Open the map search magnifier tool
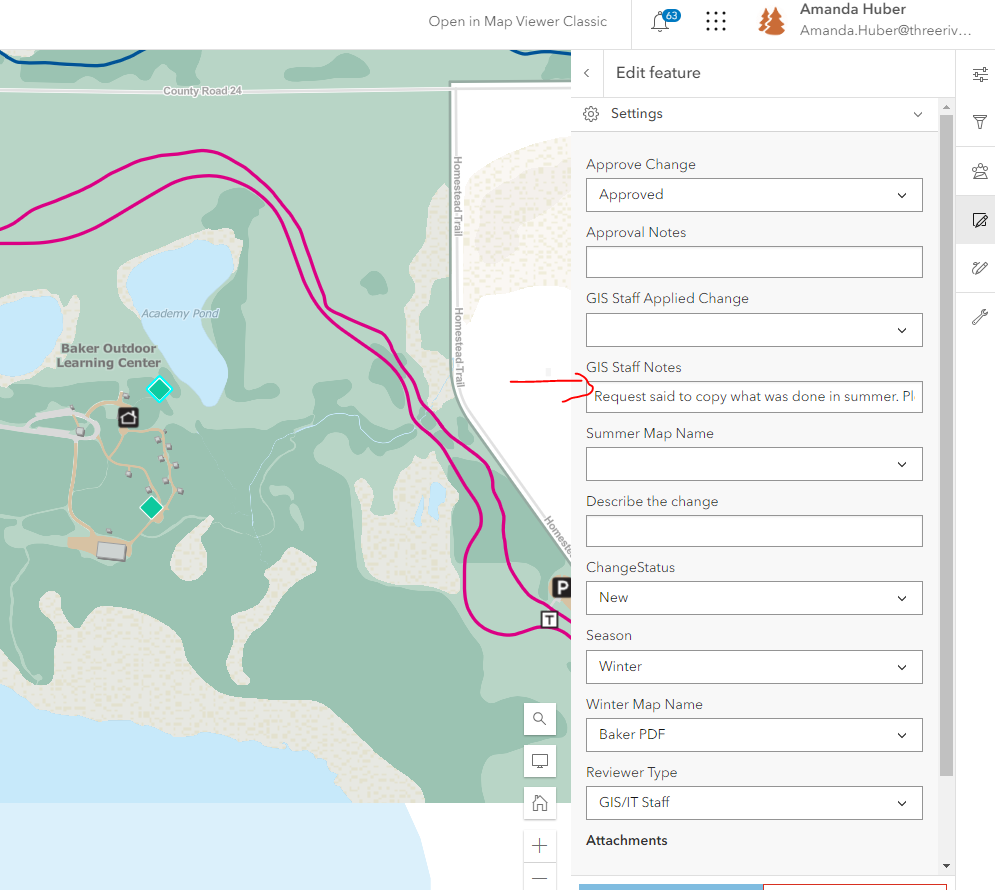Screen dimensions: 995x890 [539, 719]
